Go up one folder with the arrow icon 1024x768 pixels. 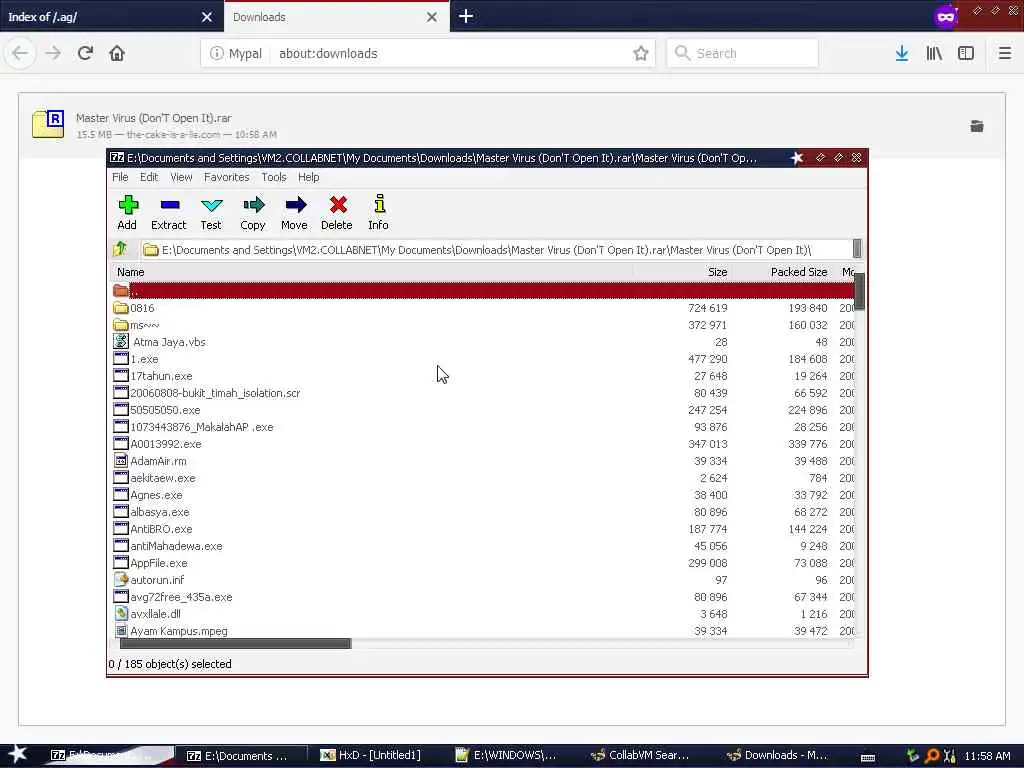(x=120, y=249)
